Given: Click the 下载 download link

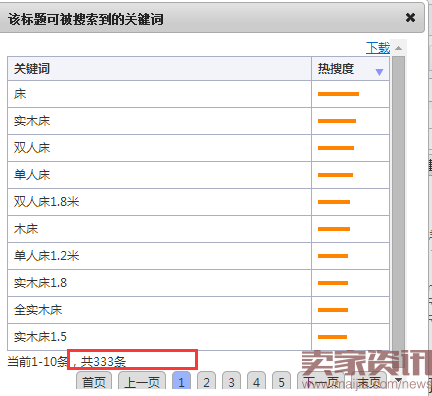Looking at the screenshot, I should click(378, 48).
